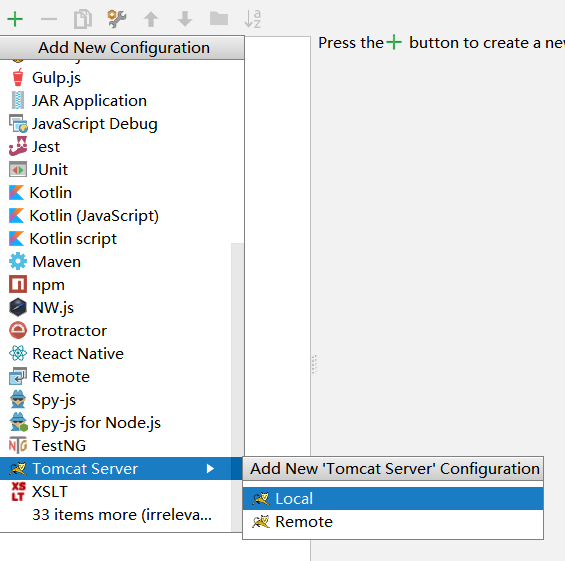Screen dimensions: 565x561
Task: Open Tomcat Server menu entry
Action: tap(121, 468)
